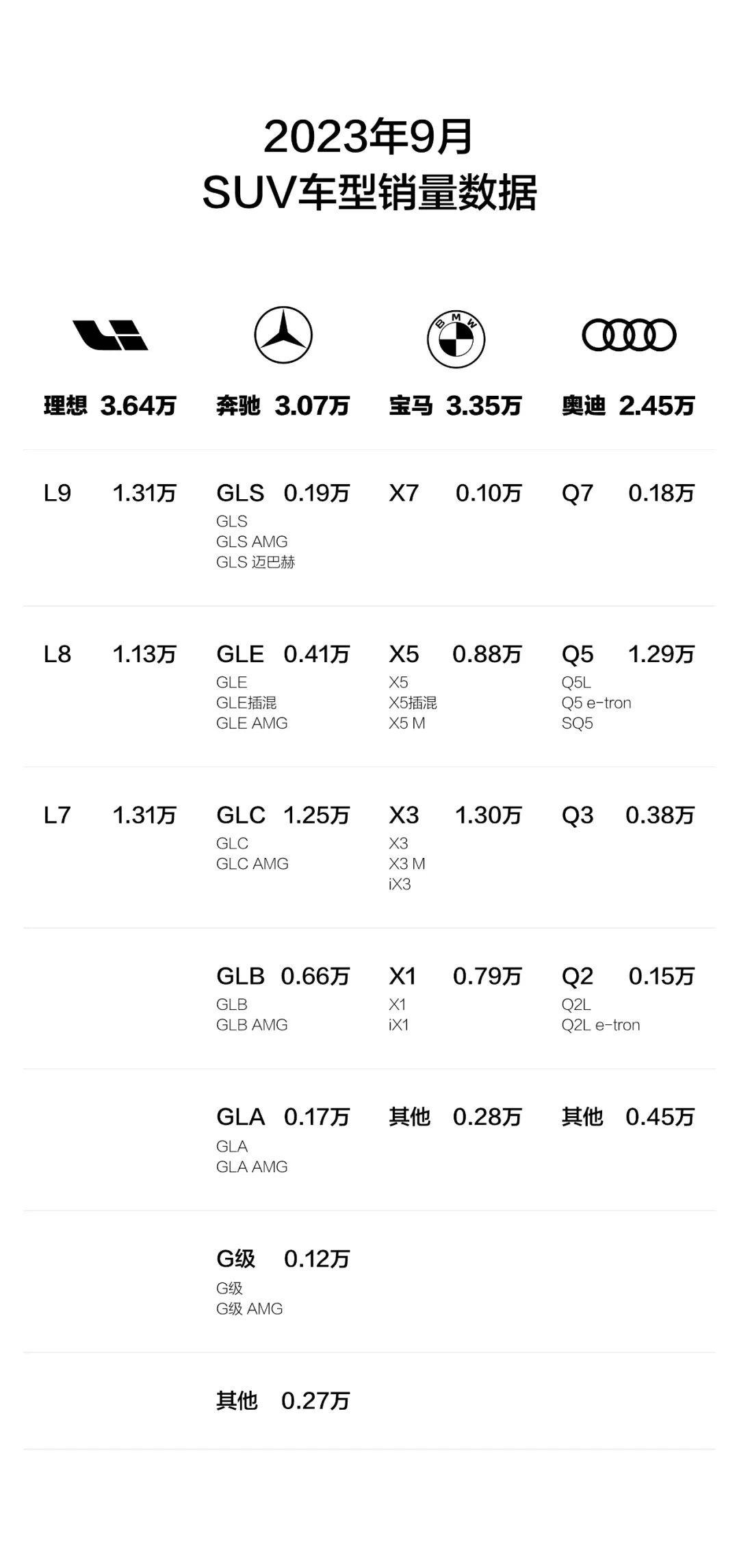The height and width of the screenshot is (1568, 739).
Task: Click the Li Auto brand logo
Action: pyautogui.click(x=110, y=336)
